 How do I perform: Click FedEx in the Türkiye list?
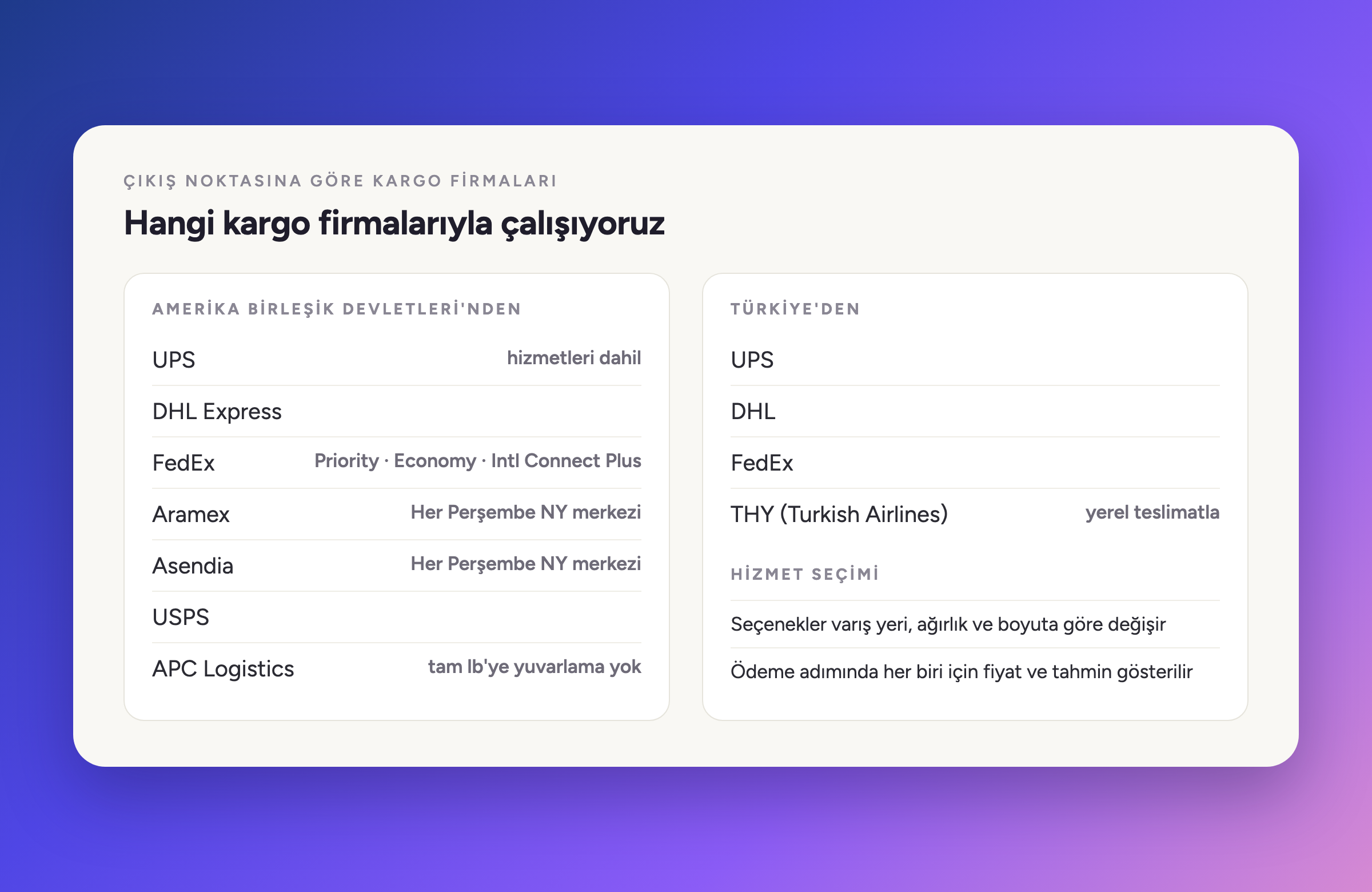point(761,463)
